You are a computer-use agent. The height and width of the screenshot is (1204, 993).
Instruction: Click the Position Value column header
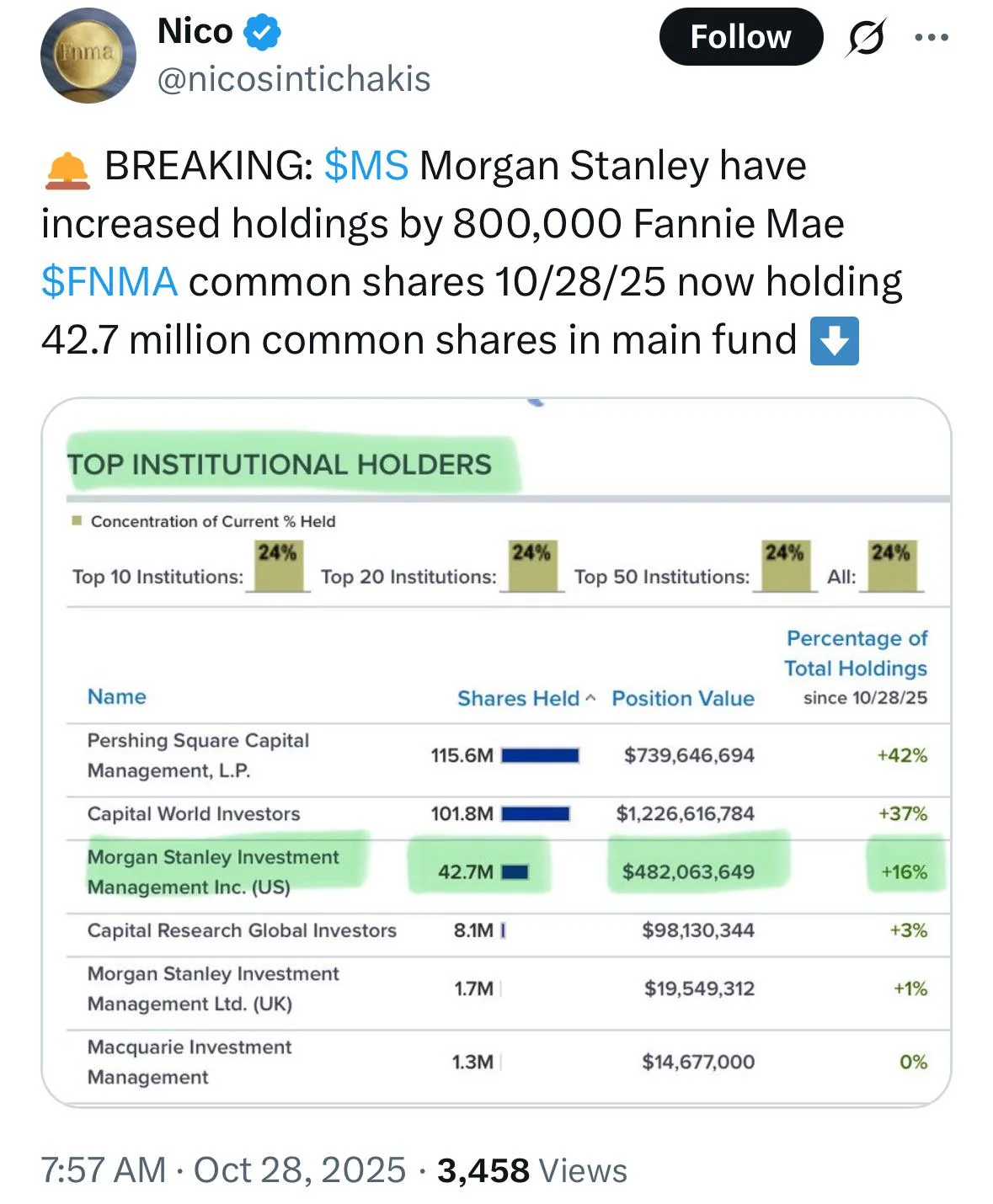[682, 698]
